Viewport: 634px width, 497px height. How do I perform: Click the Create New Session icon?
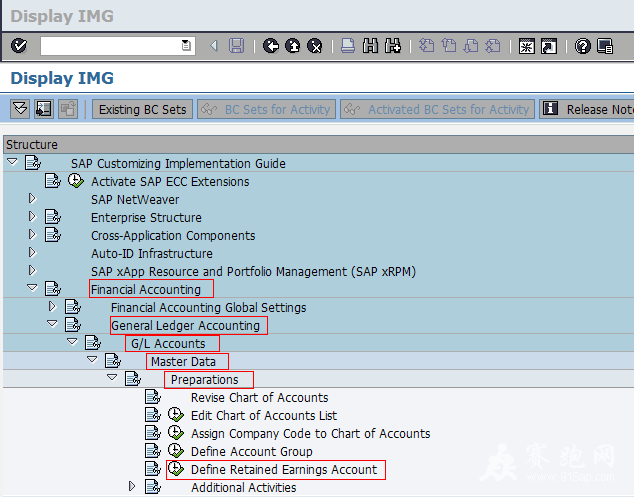[526, 46]
